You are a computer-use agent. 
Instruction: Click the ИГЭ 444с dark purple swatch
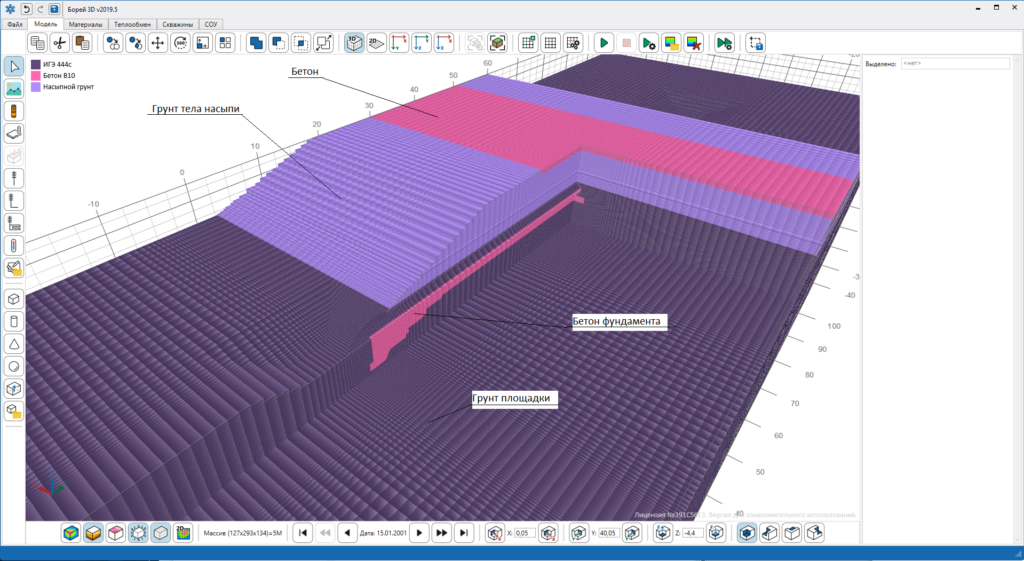36,65
